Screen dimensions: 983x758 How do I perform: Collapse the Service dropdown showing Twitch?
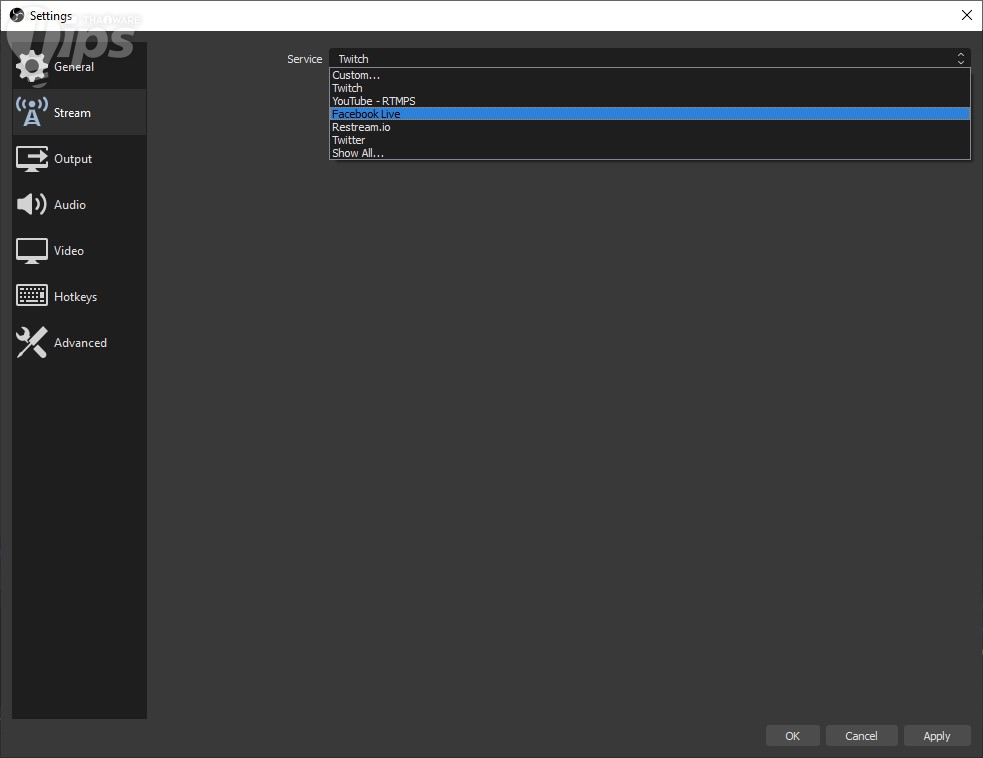649,58
